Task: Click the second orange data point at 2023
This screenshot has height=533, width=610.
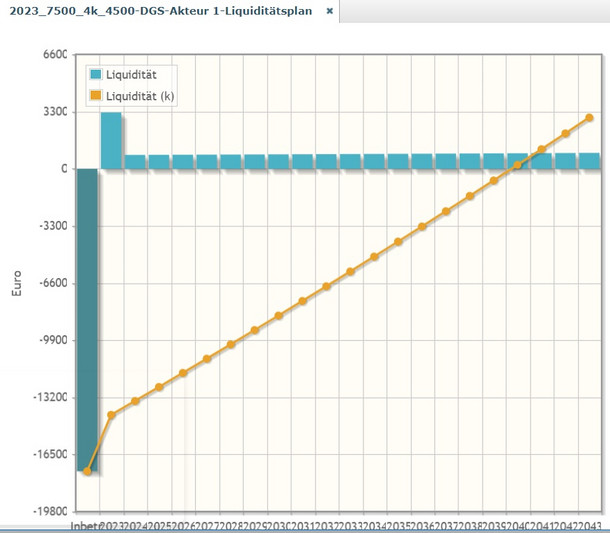Action: [x=112, y=415]
